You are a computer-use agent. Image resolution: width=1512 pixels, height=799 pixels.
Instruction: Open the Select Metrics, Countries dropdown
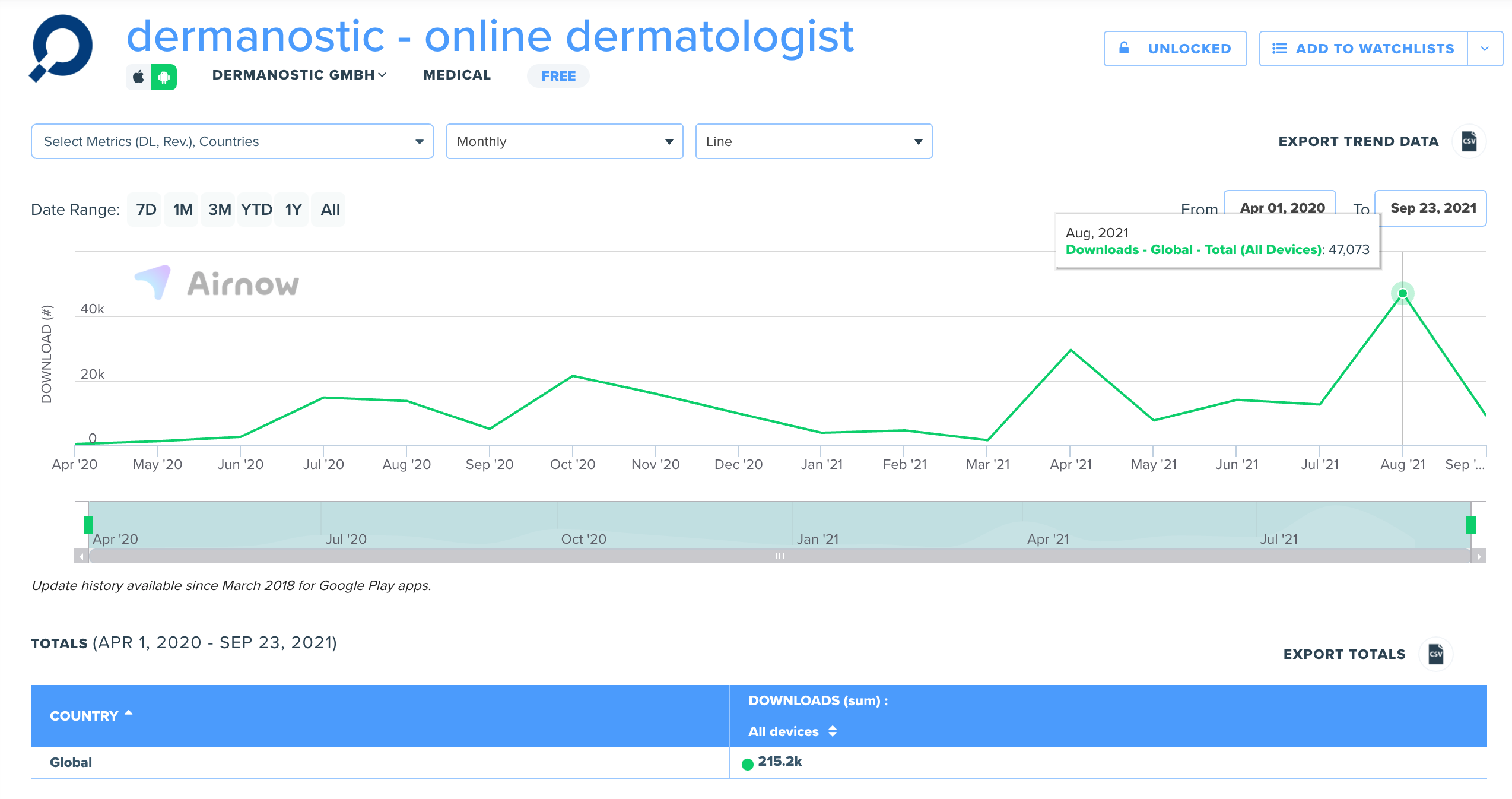tap(232, 141)
